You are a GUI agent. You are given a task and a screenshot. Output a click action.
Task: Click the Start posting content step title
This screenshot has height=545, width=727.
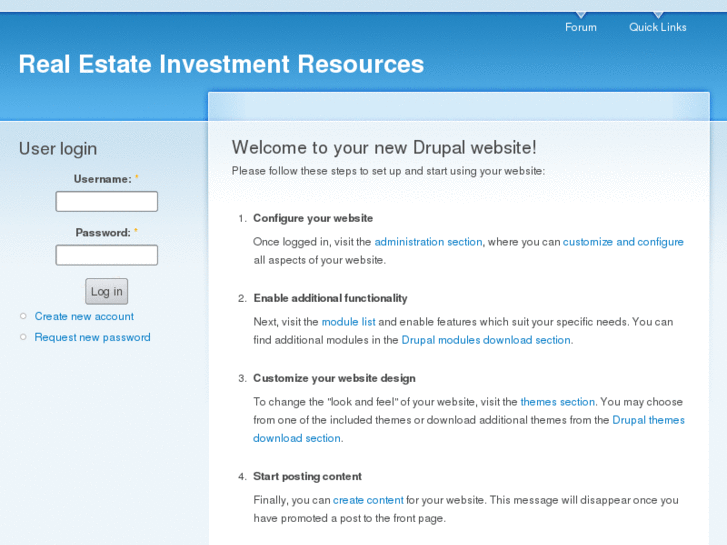click(x=307, y=476)
